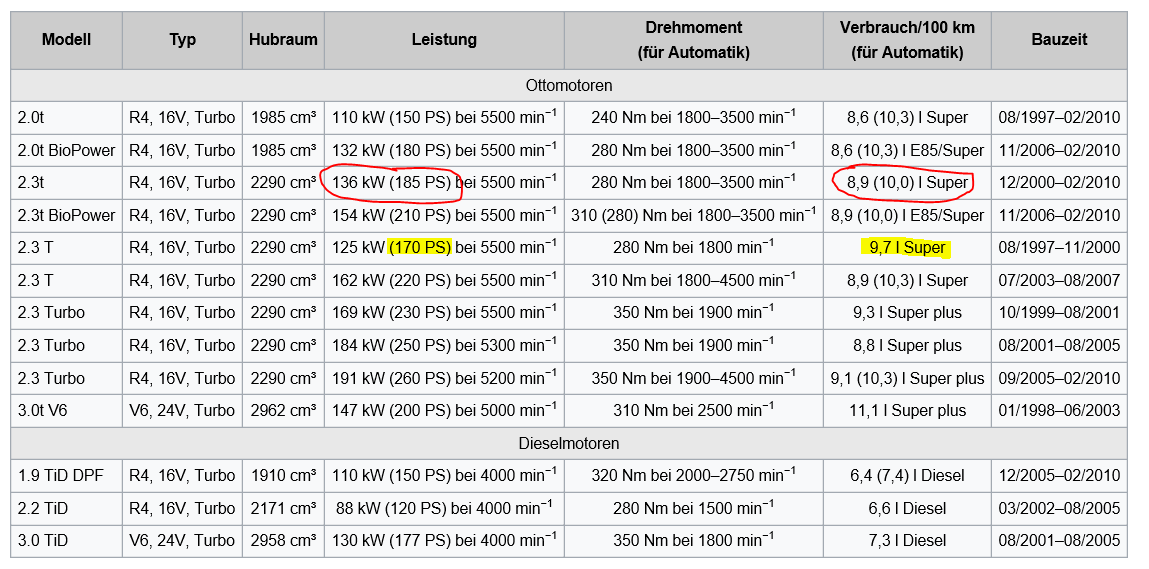Click the 08/1997–02/2010 Bauzeit cell
Screen dimensions: 1149x569
(x=1059, y=118)
